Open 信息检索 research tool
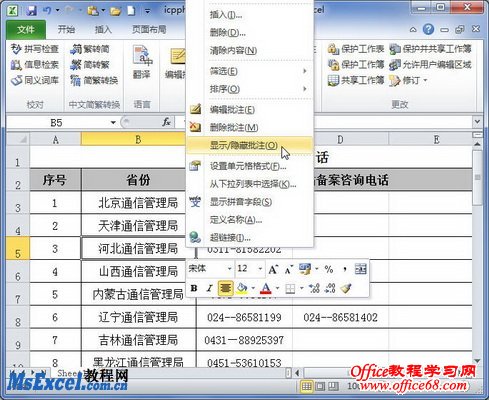Viewport: 489px width, 400px height. (35, 64)
